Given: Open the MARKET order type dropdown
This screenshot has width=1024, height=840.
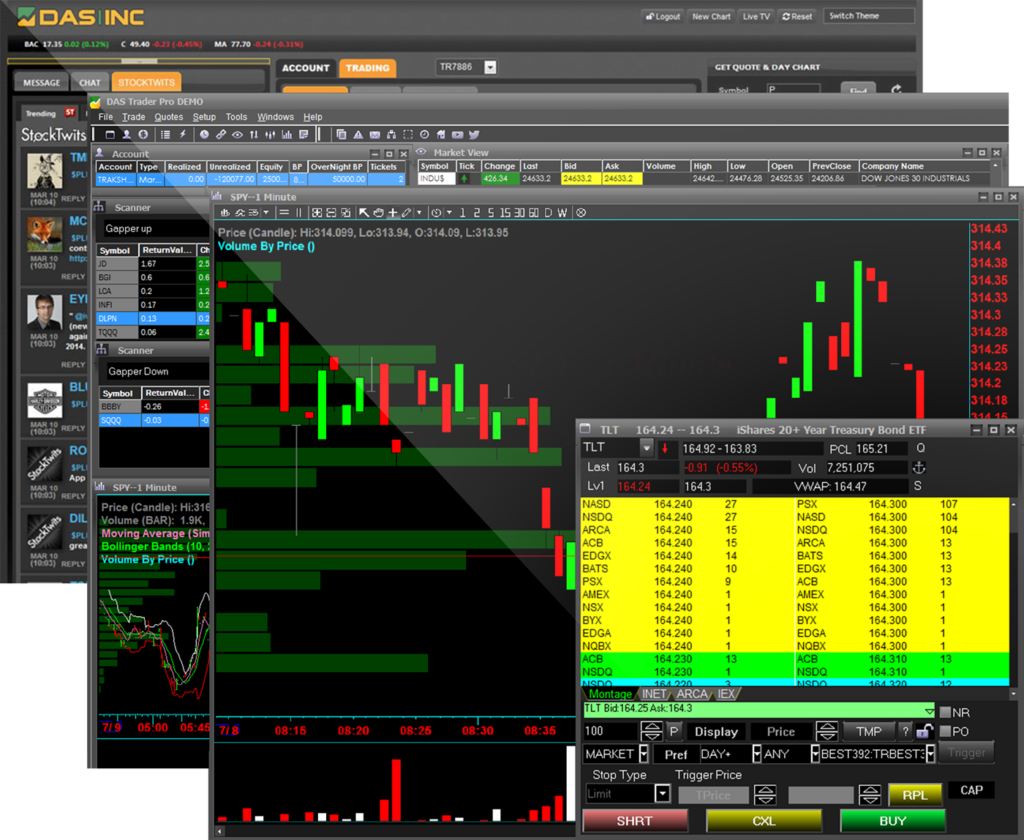Looking at the screenshot, I should [643, 753].
